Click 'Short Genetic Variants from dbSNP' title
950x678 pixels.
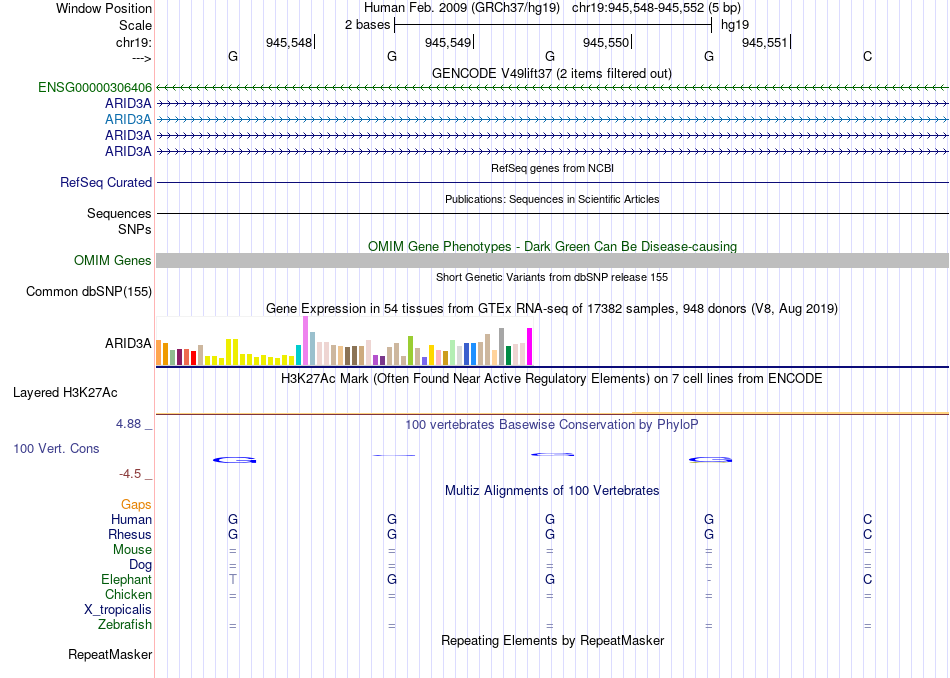552,277
